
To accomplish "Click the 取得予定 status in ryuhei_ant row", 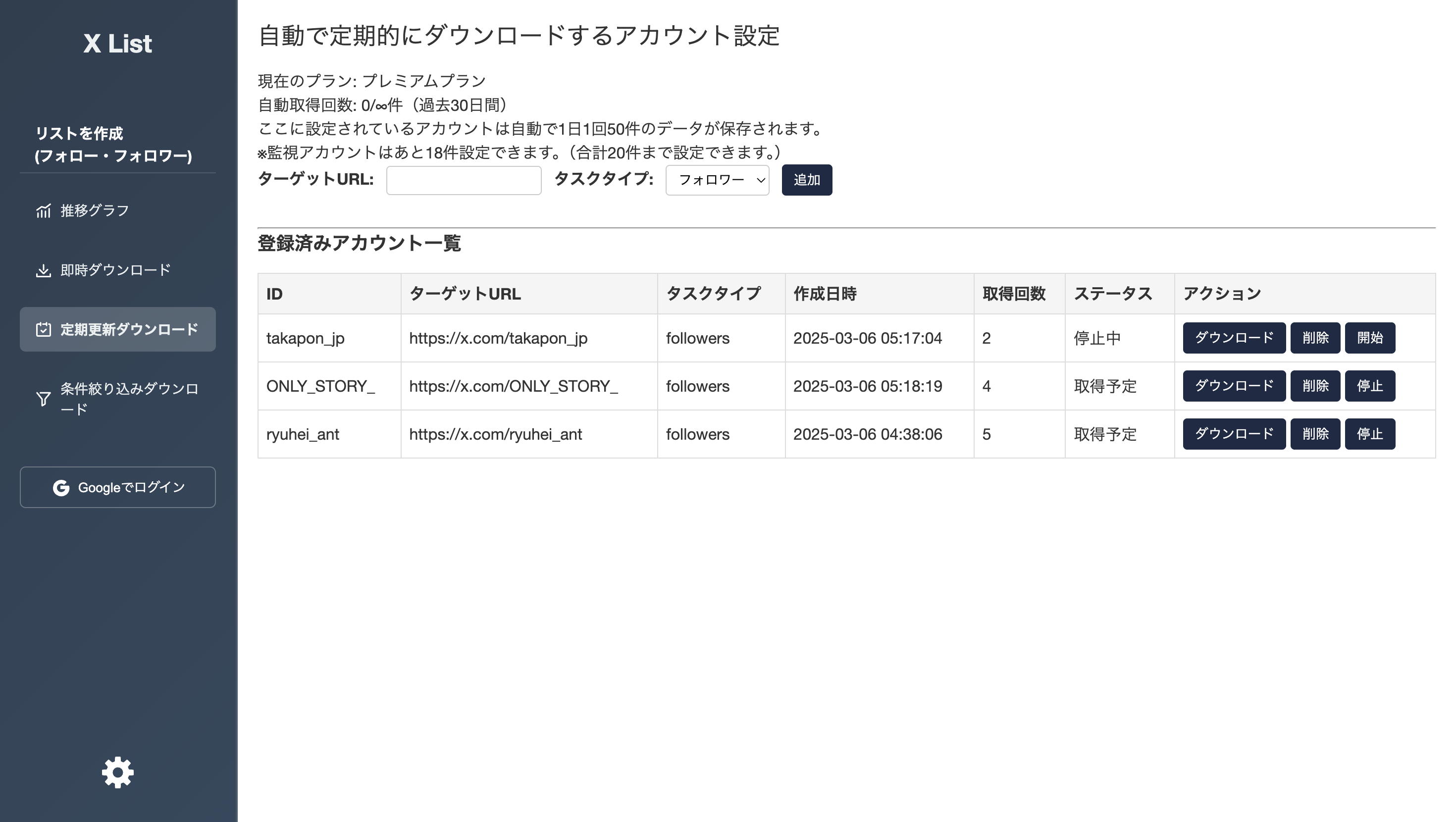I will click(x=1120, y=434).
